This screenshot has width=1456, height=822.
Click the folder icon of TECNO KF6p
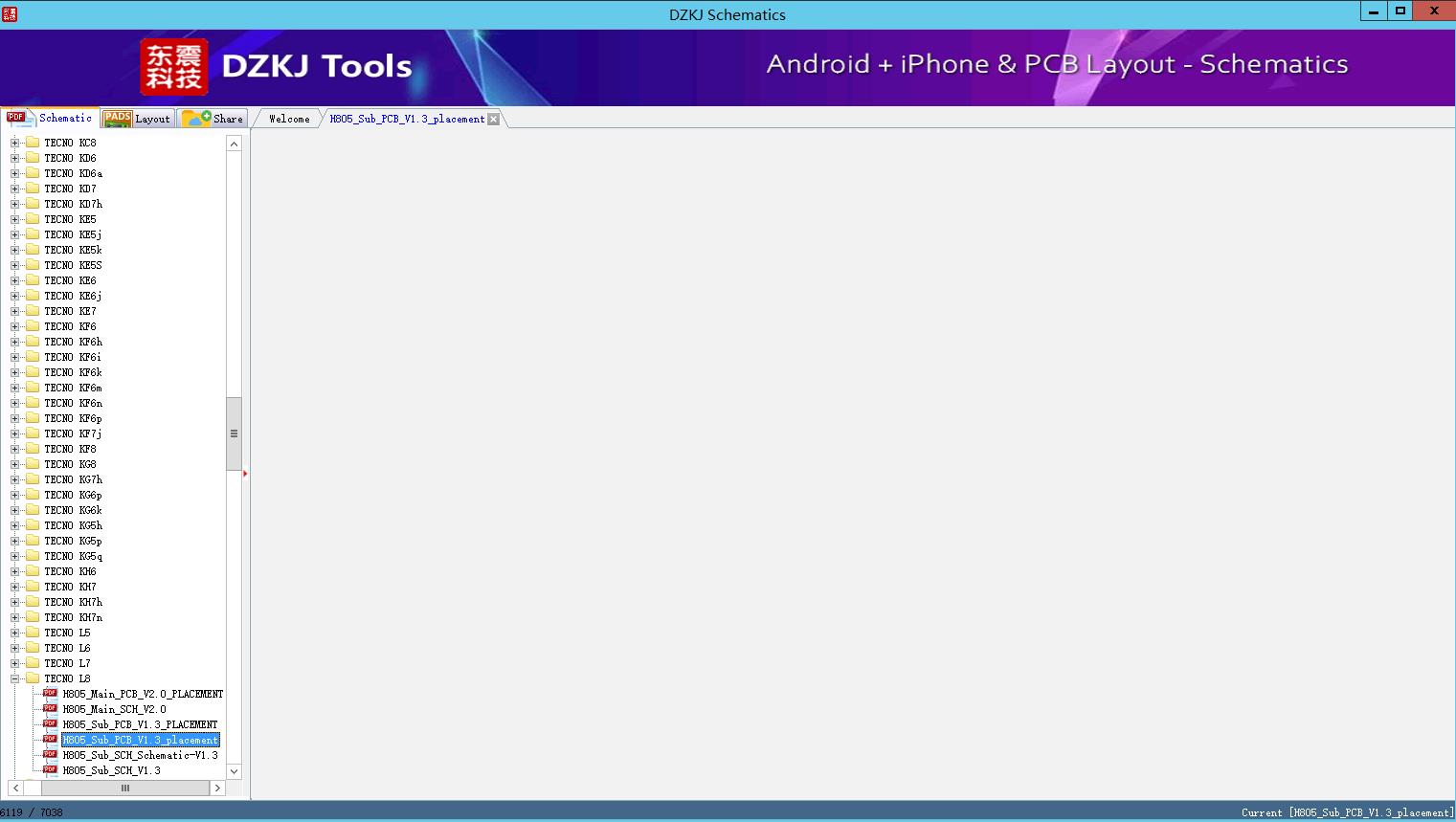32,418
